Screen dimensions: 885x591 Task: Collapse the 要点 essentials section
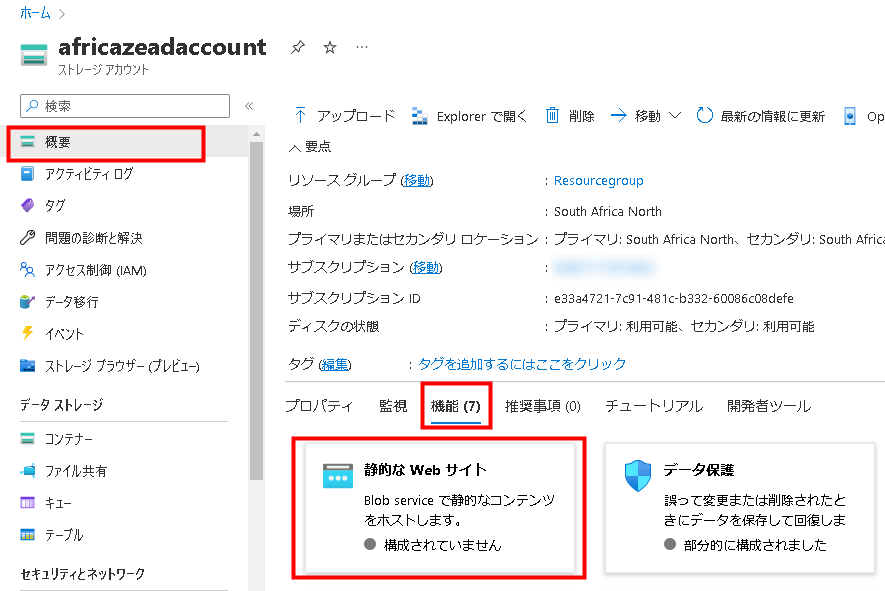pyautogui.click(x=310, y=147)
